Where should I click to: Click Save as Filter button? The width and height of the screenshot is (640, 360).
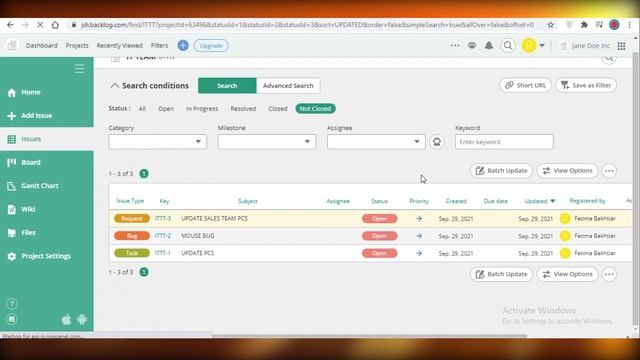(586, 85)
